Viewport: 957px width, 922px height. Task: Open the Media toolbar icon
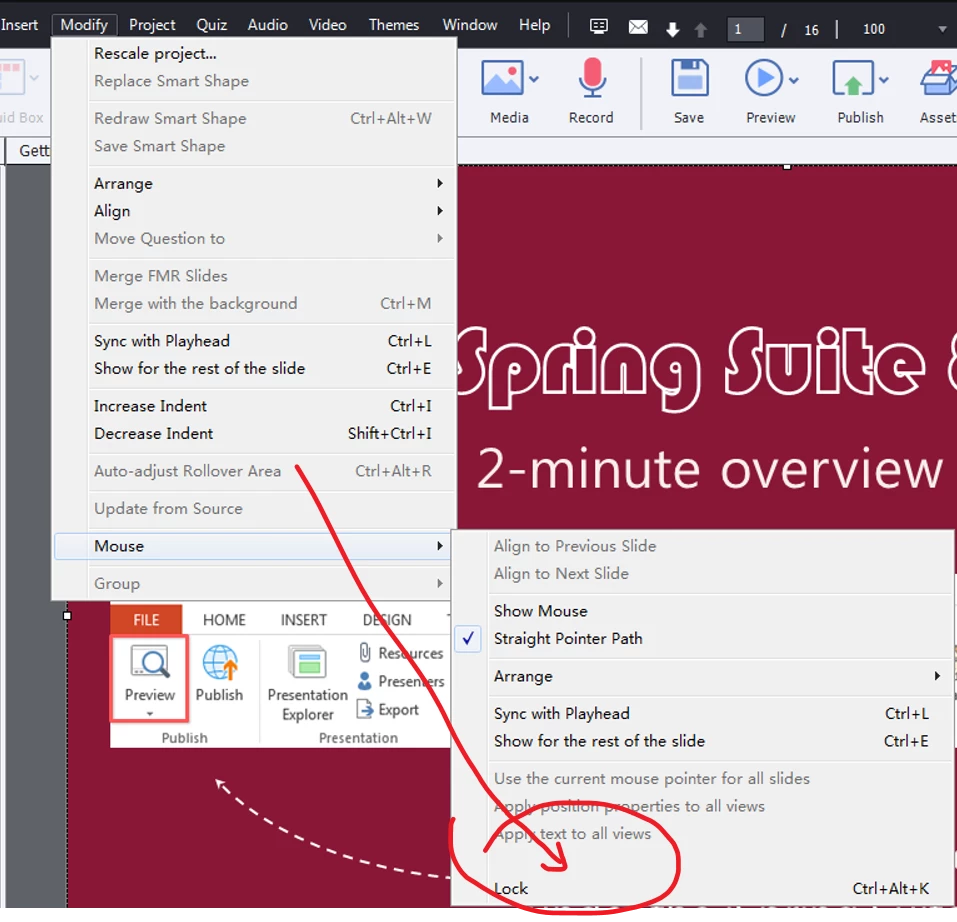(x=502, y=78)
